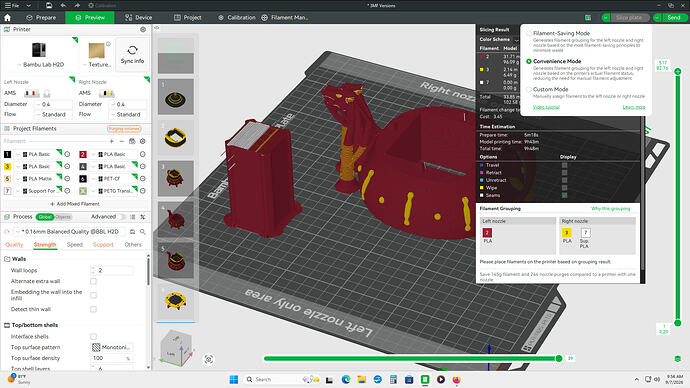Edit the filament 2 PLA Basic preset icon
This screenshot has width=690, height=388.
(x=143, y=154)
